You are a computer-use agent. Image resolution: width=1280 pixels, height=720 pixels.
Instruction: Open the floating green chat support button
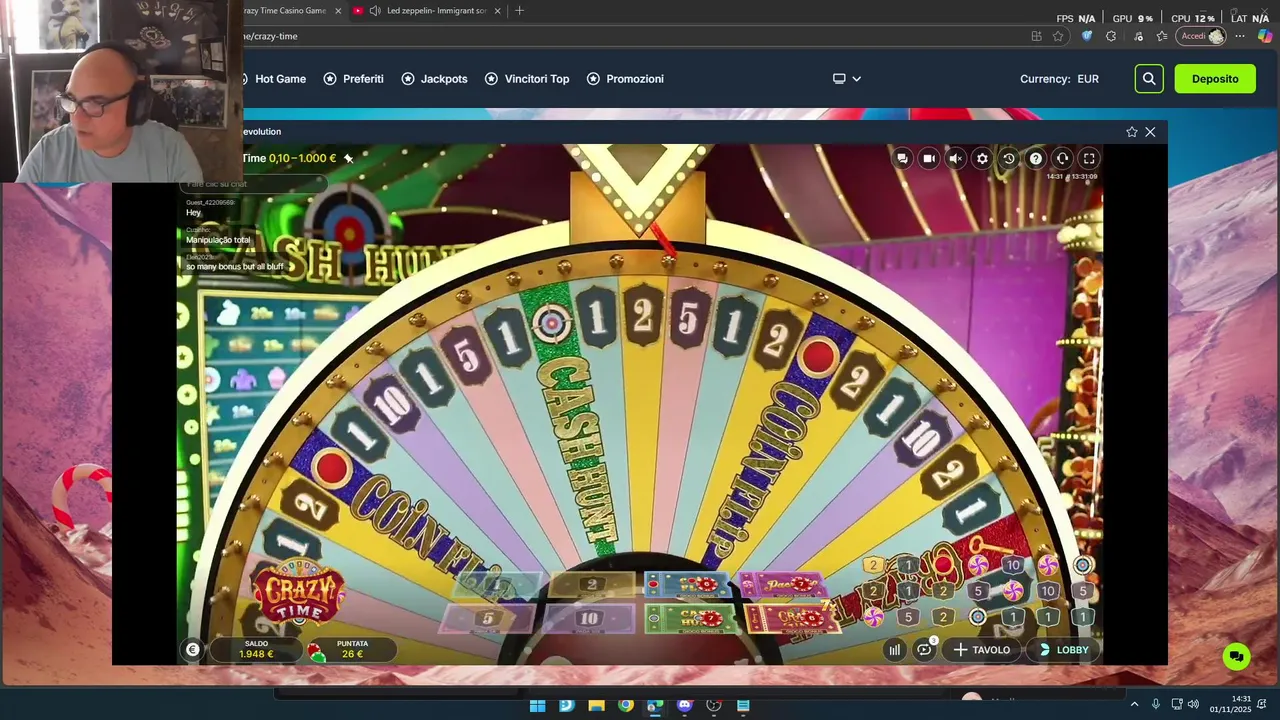(x=1237, y=656)
